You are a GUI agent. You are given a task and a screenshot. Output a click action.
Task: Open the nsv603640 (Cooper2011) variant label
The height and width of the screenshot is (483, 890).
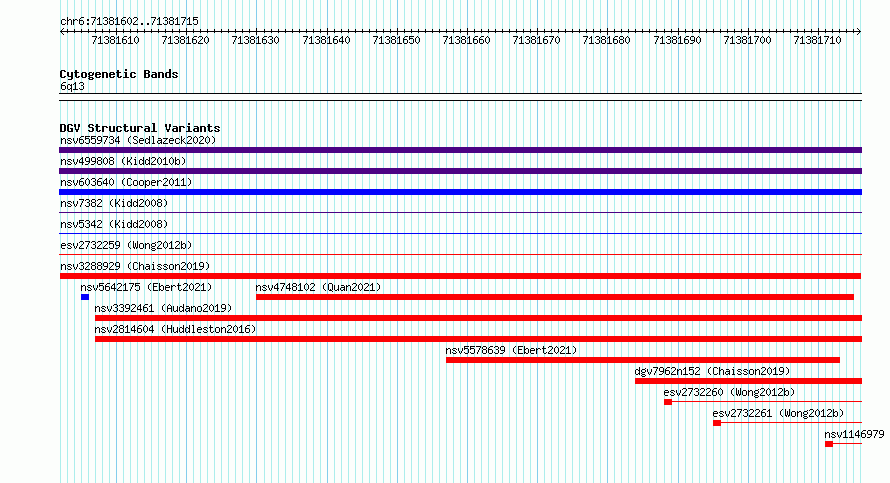click(x=126, y=182)
